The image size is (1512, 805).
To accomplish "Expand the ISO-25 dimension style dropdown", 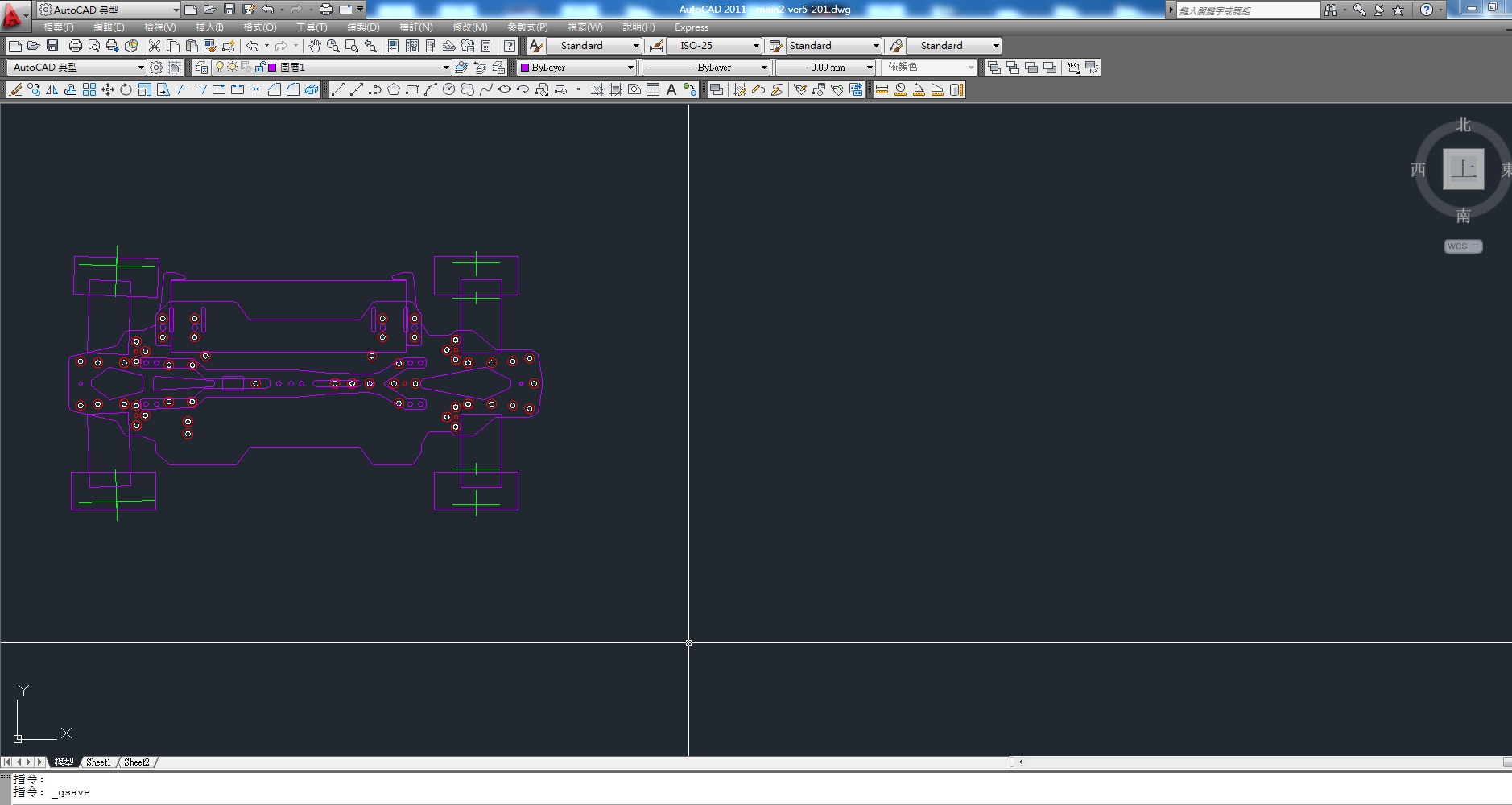I will 714,46.
